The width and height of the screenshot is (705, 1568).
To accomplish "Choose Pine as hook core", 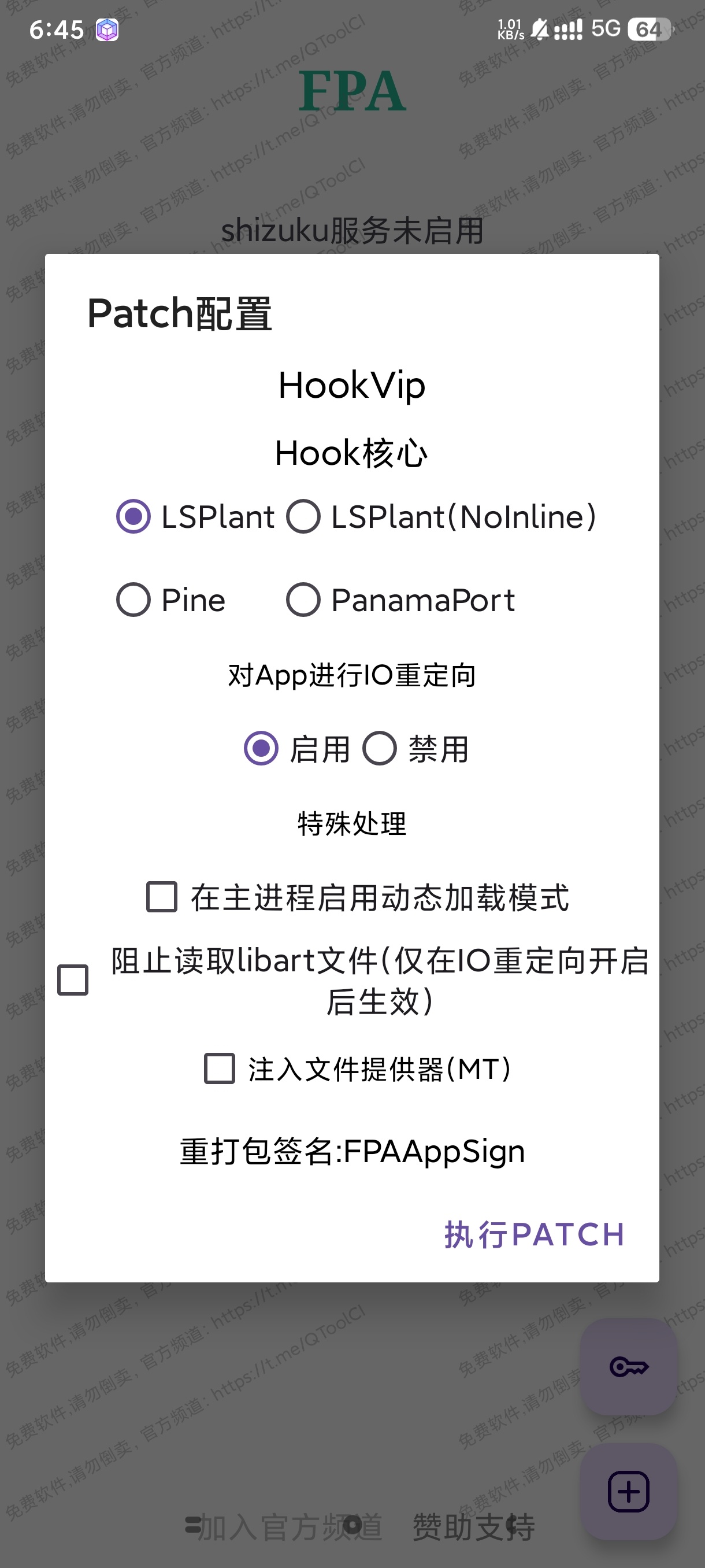I will tap(134, 600).
